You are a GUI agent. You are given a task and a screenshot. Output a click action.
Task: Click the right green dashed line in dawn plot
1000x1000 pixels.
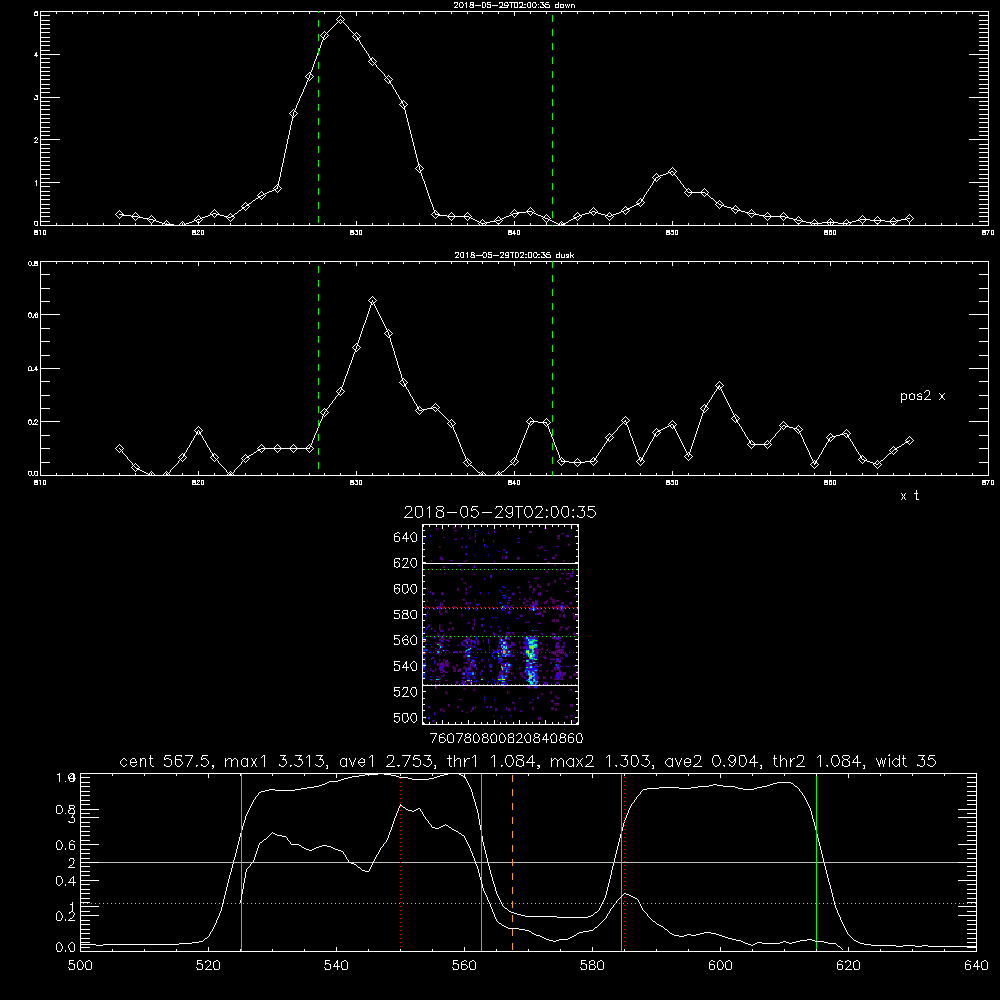tap(552, 118)
